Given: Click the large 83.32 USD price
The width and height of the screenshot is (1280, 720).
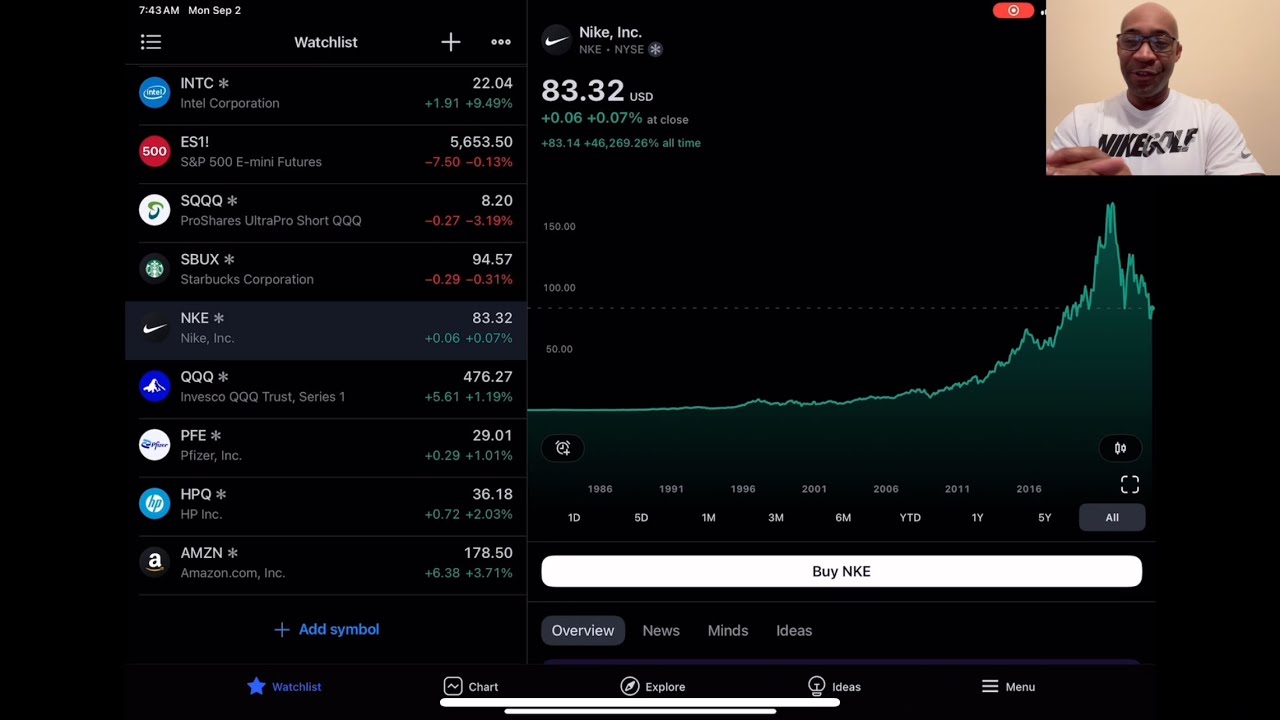Looking at the screenshot, I should pyautogui.click(x=597, y=91).
